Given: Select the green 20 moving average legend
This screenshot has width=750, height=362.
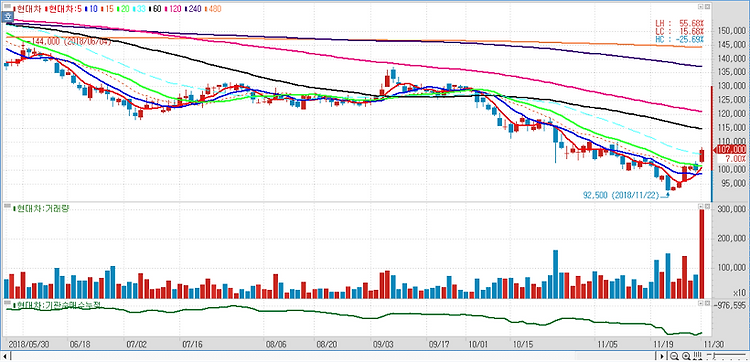Looking at the screenshot, I should tap(123, 9).
